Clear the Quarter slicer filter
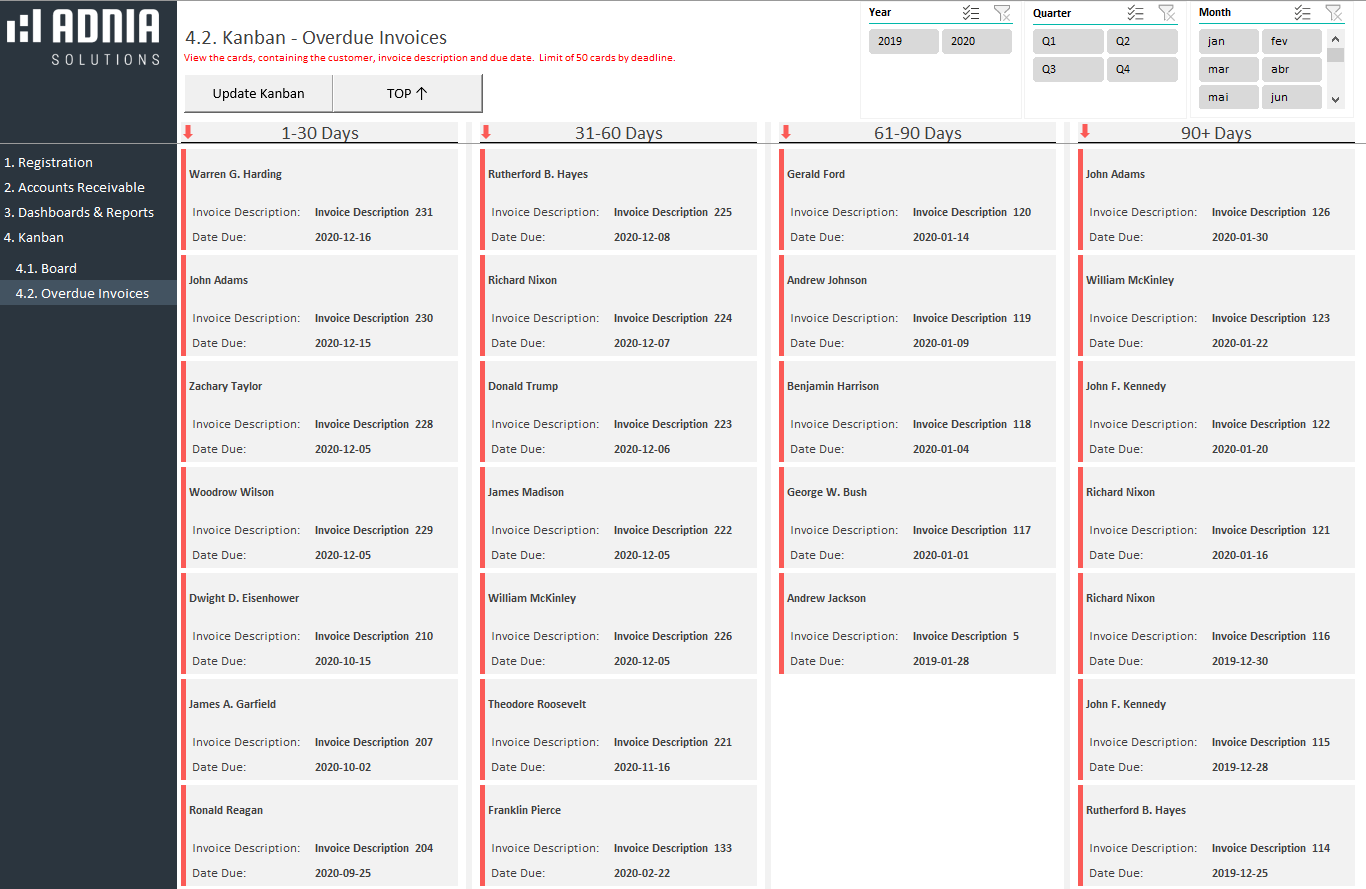 [1166, 13]
